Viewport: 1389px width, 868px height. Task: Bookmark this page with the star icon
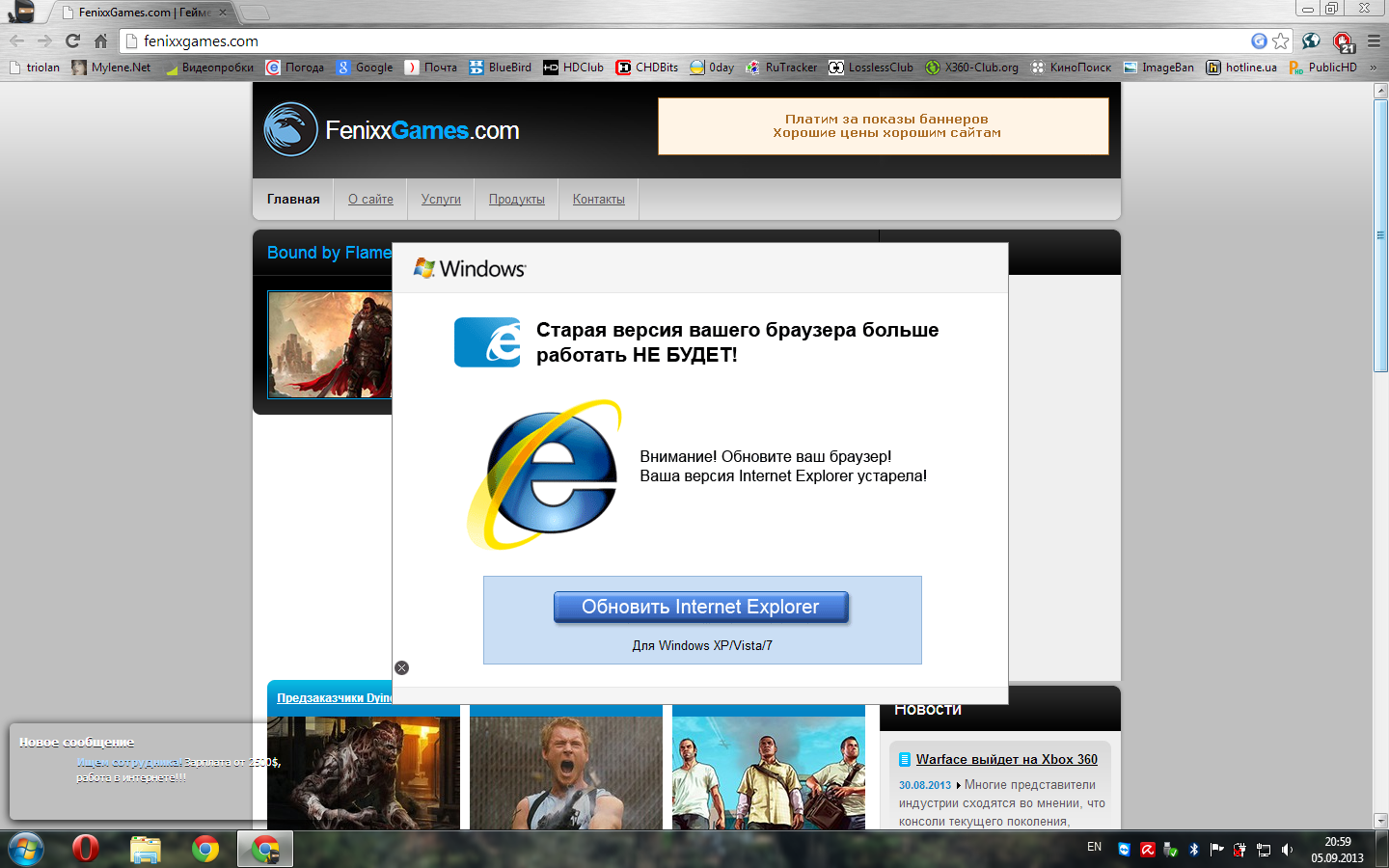click(x=1280, y=41)
